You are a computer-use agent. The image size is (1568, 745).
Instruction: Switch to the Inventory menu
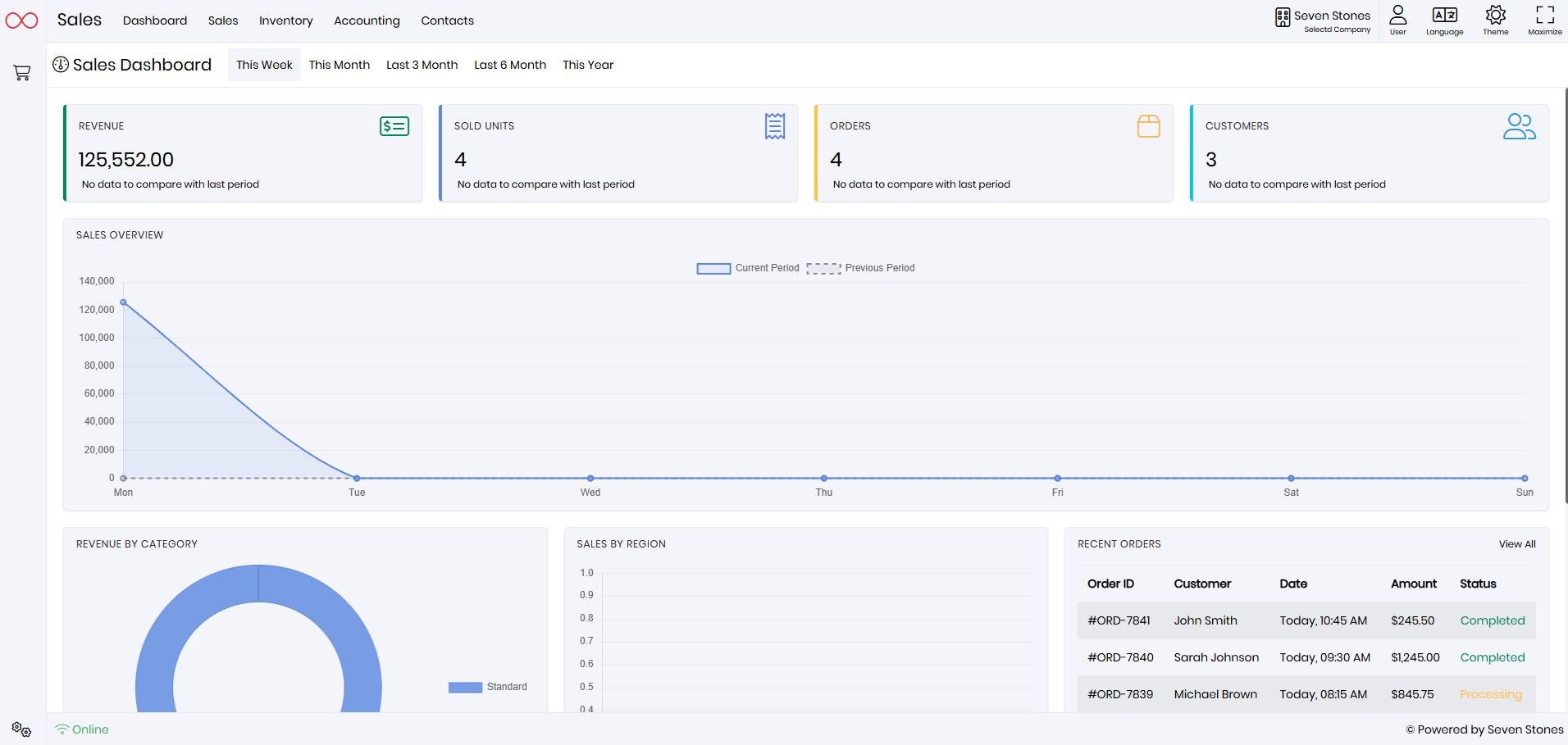click(285, 20)
